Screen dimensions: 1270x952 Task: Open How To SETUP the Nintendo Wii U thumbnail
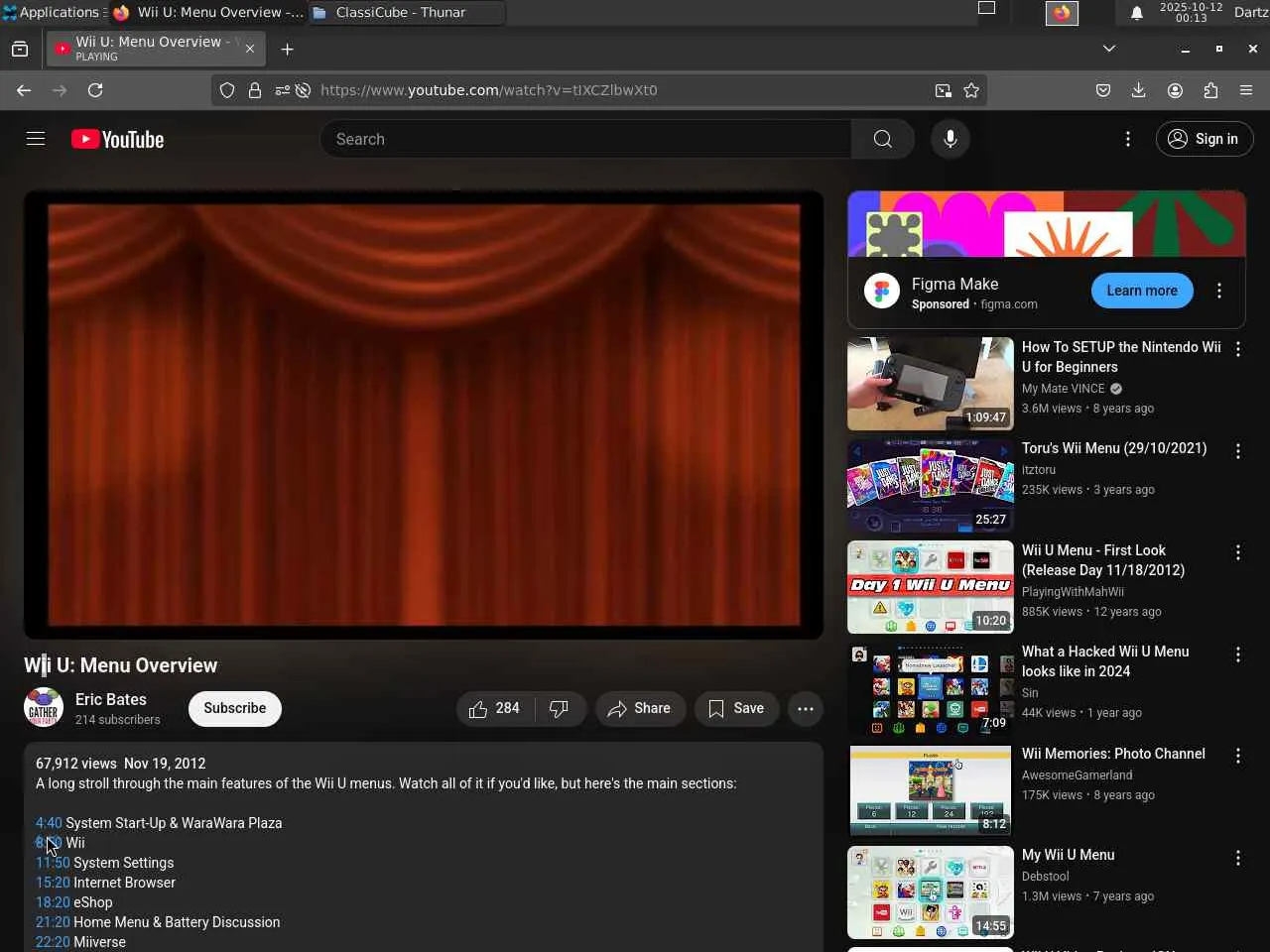[x=931, y=384]
